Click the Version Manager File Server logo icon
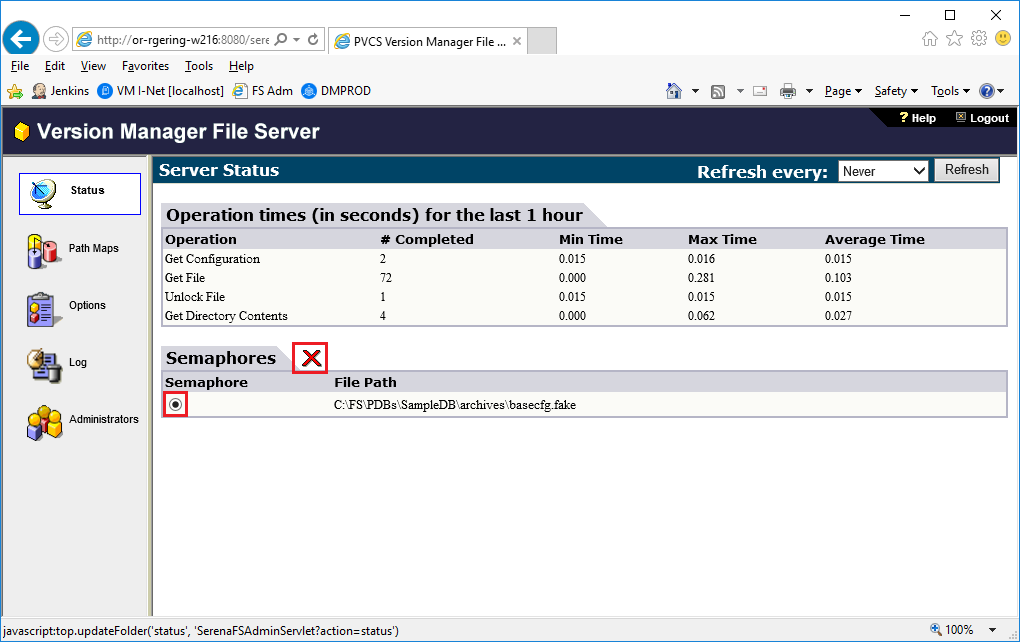1020x642 pixels. click(x=23, y=131)
